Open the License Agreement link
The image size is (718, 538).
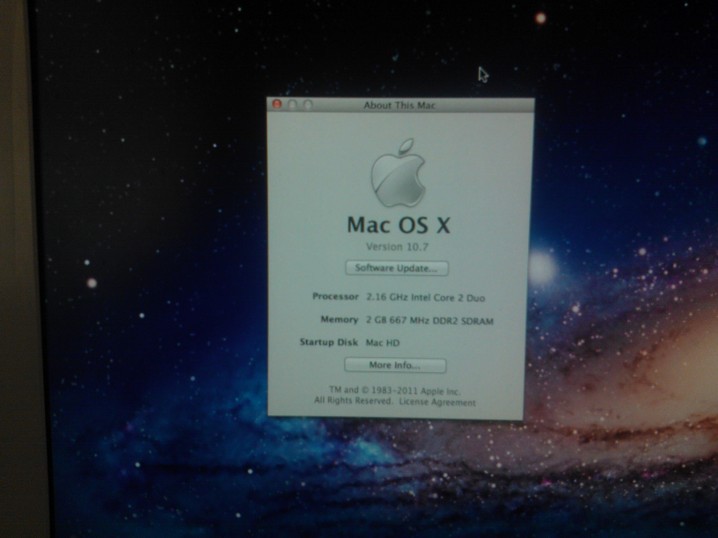(x=437, y=402)
